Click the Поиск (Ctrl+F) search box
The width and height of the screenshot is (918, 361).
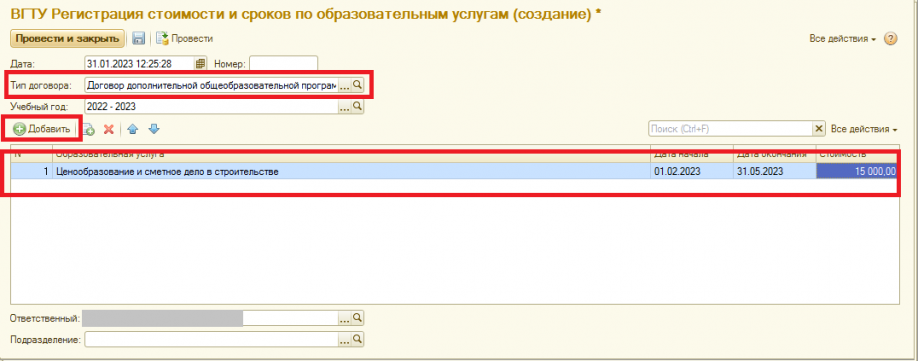tap(731, 129)
